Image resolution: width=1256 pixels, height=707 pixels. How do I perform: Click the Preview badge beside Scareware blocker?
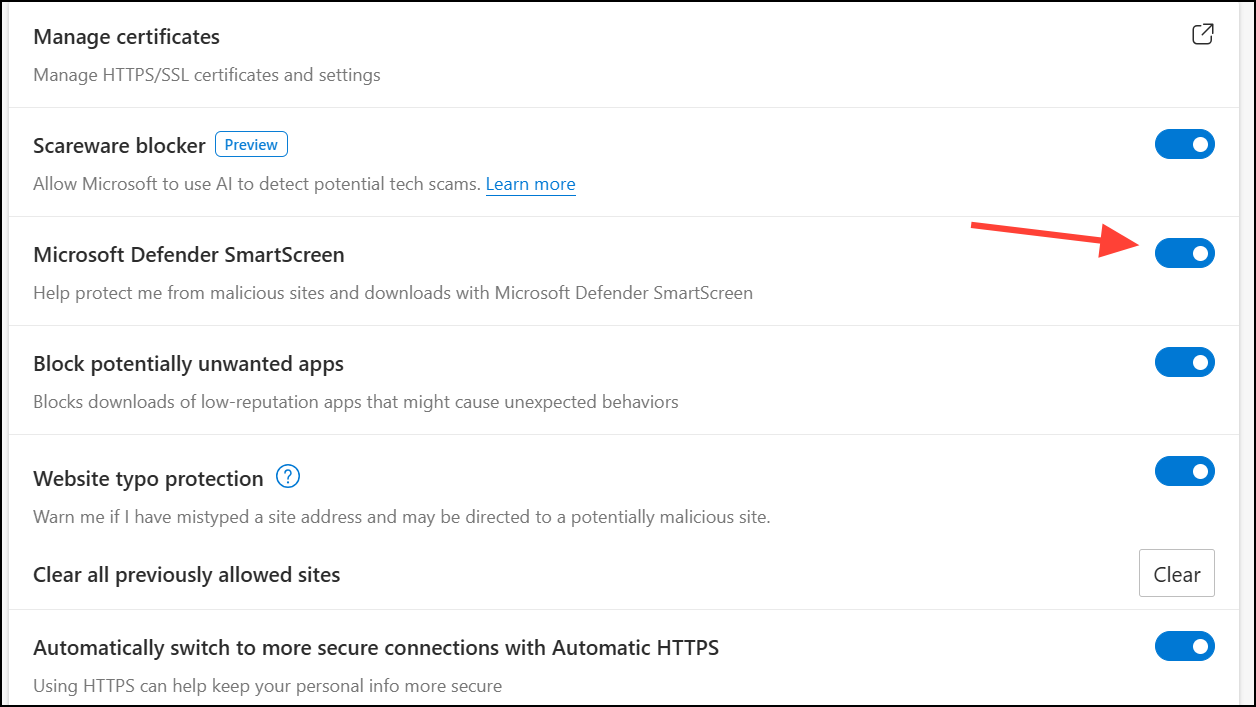coord(251,145)
